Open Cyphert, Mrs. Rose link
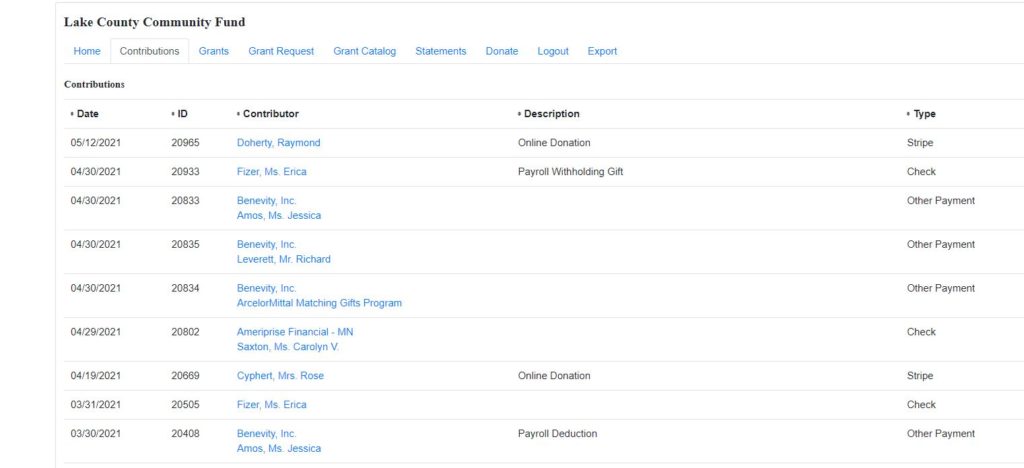The image size is (1024, 468). click(280, 375)
